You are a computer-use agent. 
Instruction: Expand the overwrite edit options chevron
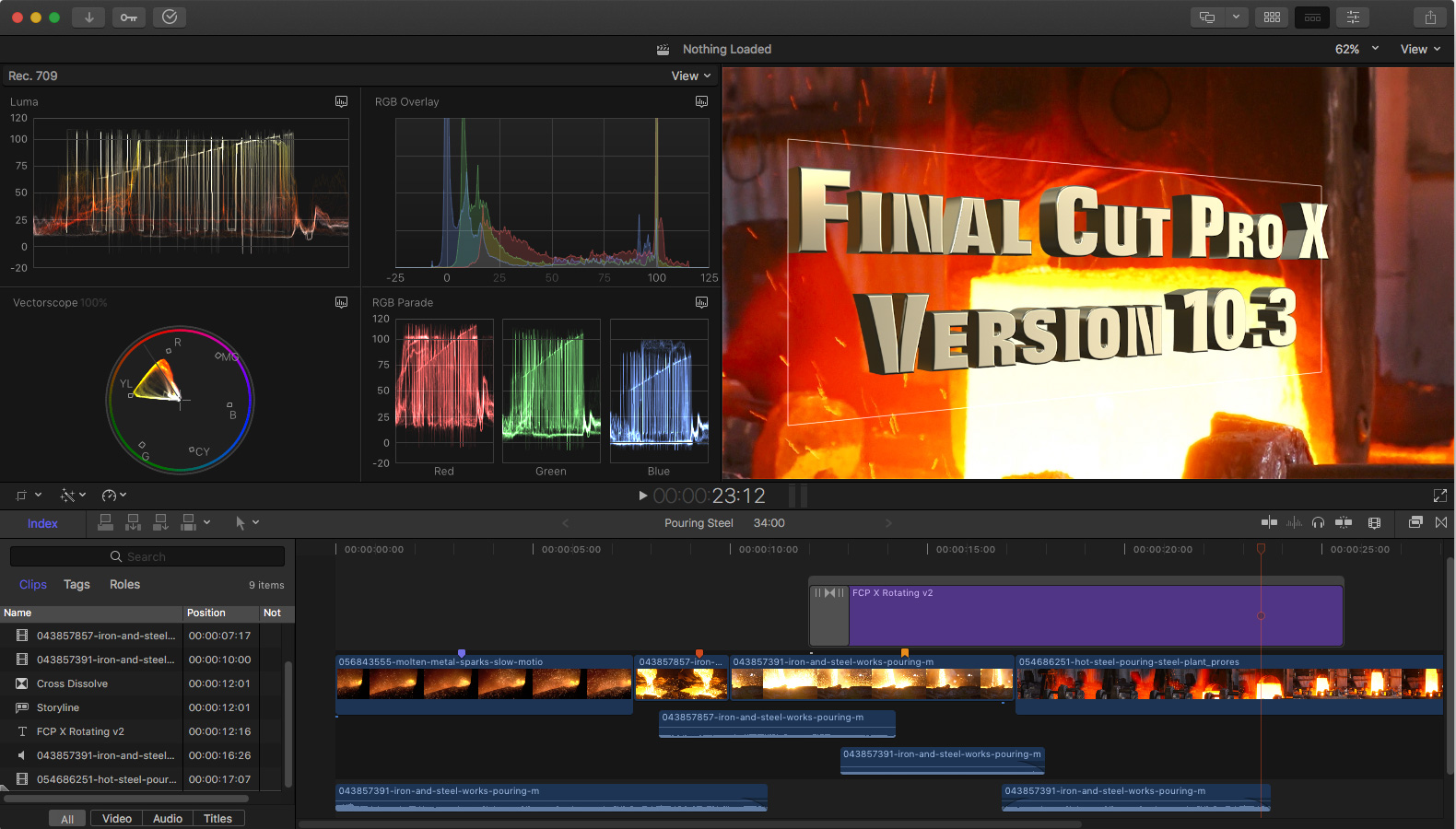(x=206, y=522)
